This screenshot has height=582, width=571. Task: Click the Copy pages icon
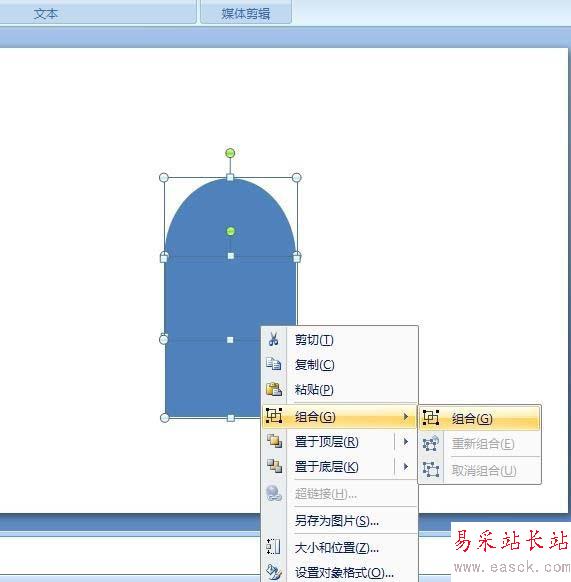274,364
